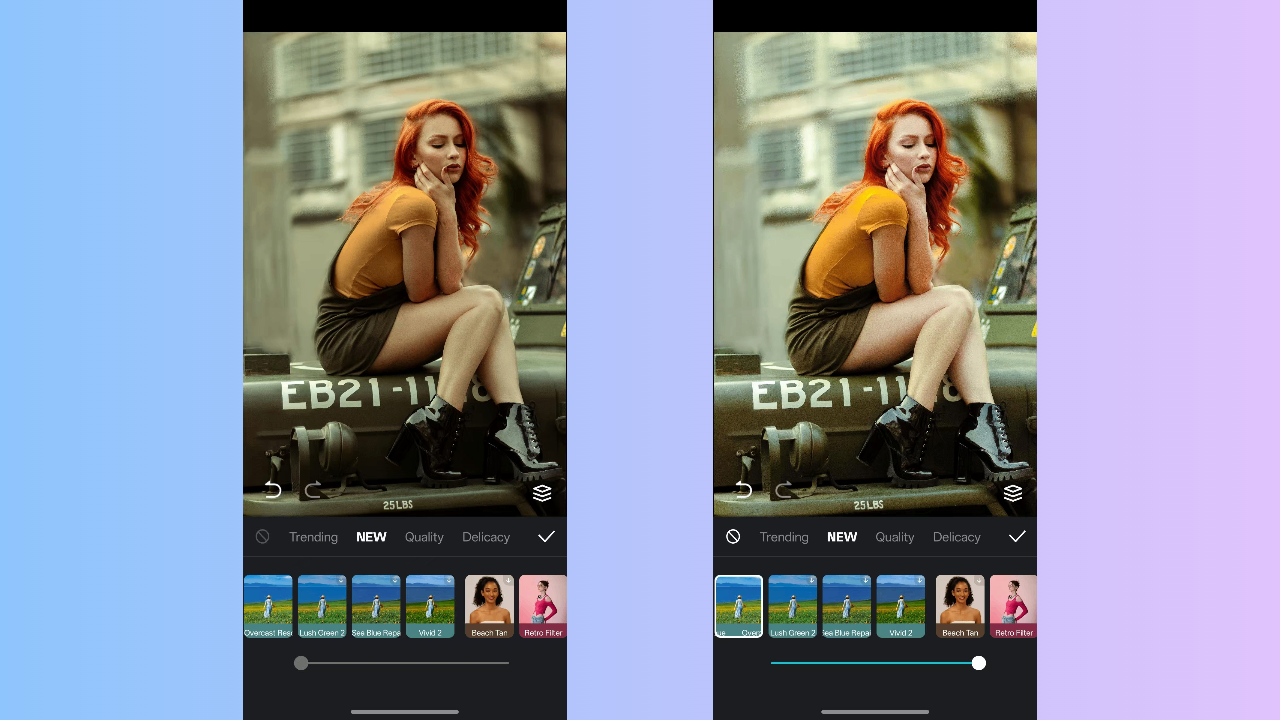Viewport: 1280px width, 720px height.
Task: Apply the Vivid 2 filter on right phone
Action: [901, 606]
